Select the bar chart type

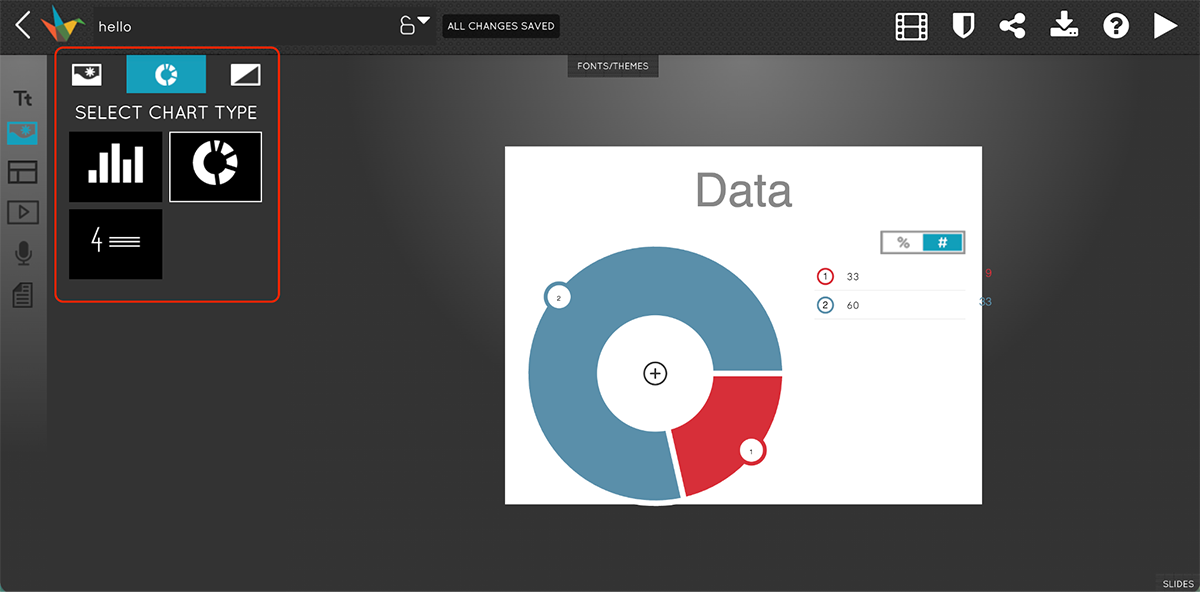(115, 166)
